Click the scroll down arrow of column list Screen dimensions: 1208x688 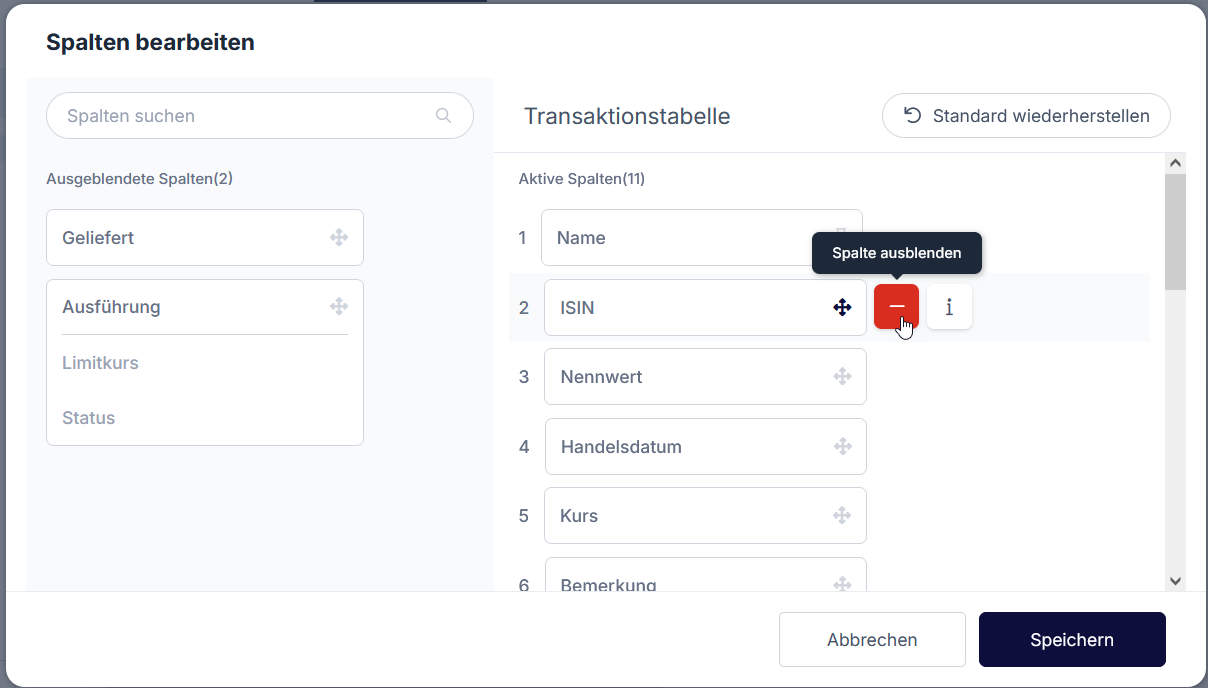[1175, 581]
